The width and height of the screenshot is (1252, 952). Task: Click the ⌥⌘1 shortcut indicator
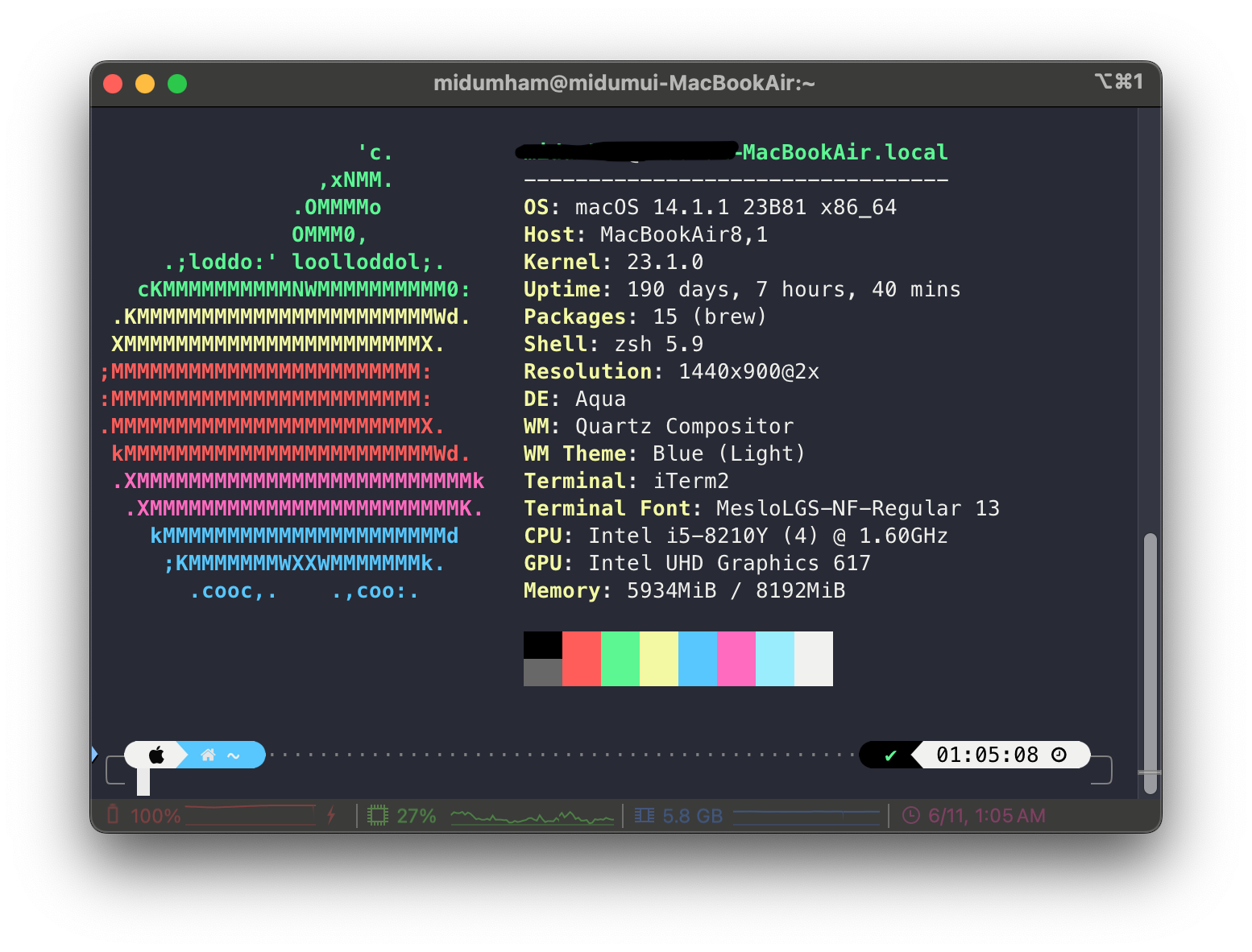(x=1119, y=81)
